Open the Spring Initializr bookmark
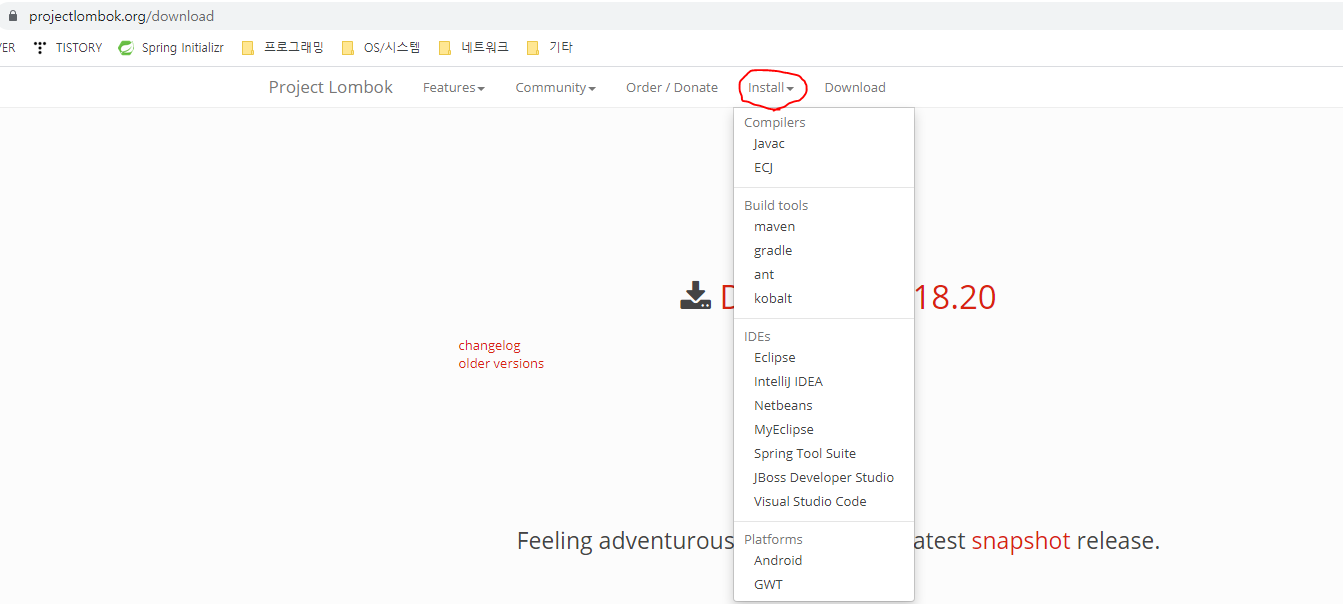Image resolution: width=1343 pixels, height=604 pixels. (171, 47)
